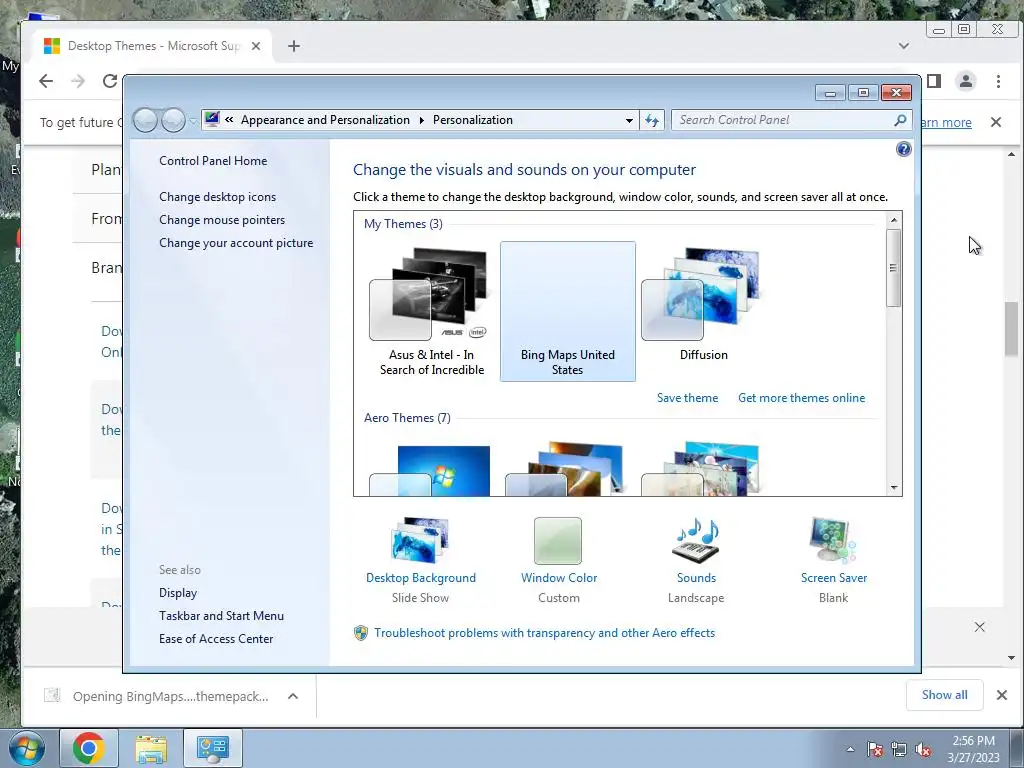Open the recent pages dropdown arrow
The image size is (1024, 768).
pyautogui.click(x=193, y=121)
